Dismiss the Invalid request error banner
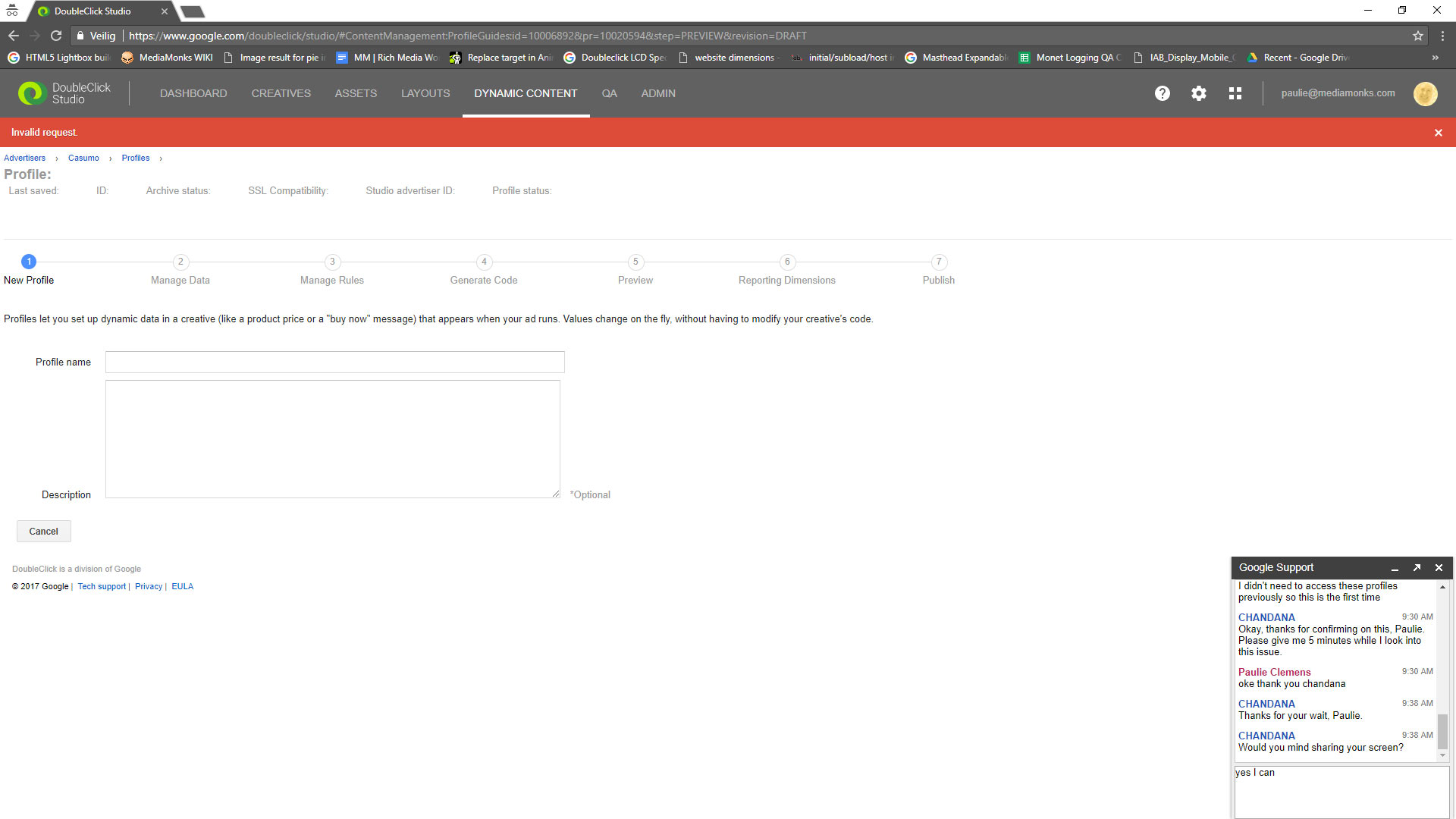The width and height of the screenshot is (1456, 819). [x=1439, y=133]
